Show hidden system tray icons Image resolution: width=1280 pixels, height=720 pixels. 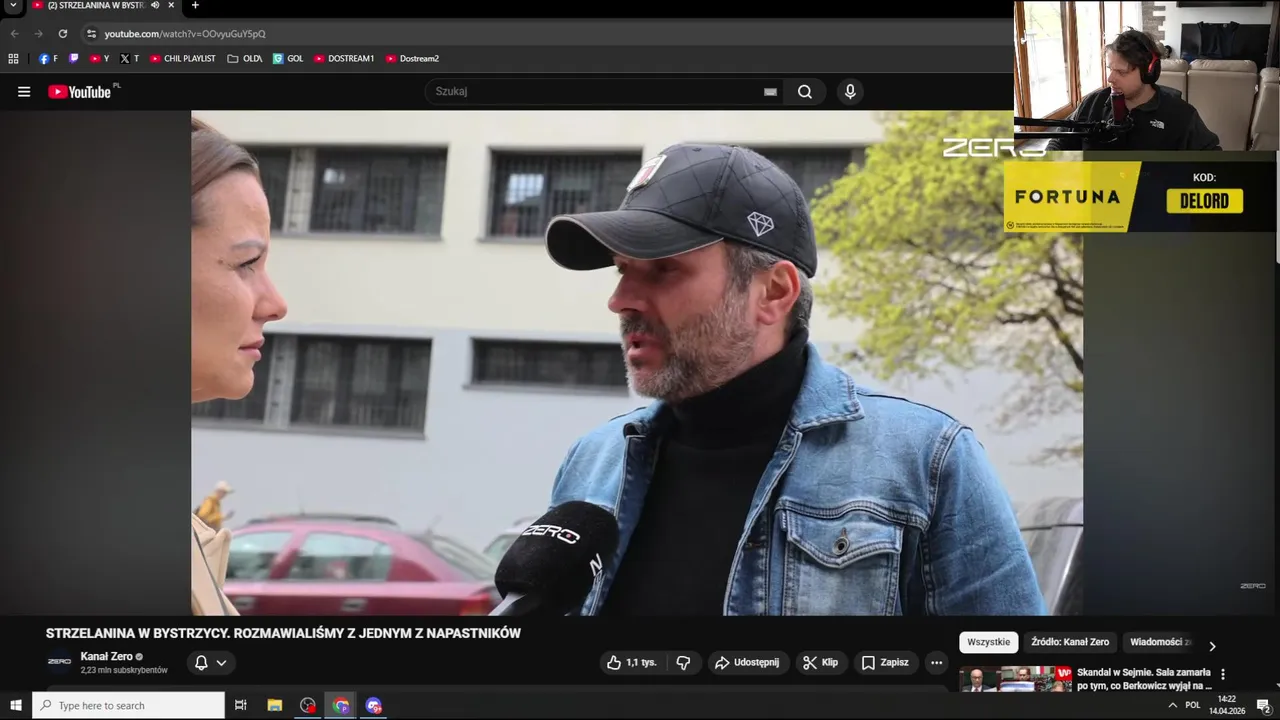(1172, 705)
